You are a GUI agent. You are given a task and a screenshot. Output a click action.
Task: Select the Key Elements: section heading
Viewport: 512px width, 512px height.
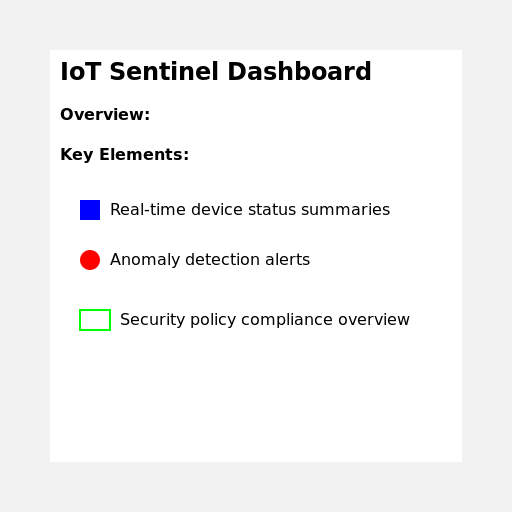[x=124, y=155]
